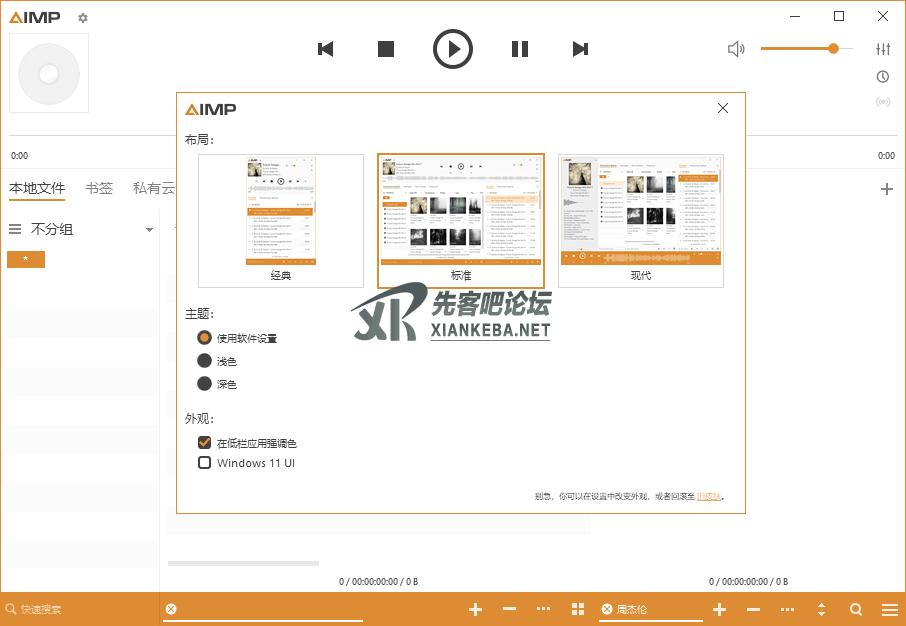Viewport: 906px width, 626px height.
Task: Uncheck 在低栏应用强调色 checkbox
Action: point(205,443)
